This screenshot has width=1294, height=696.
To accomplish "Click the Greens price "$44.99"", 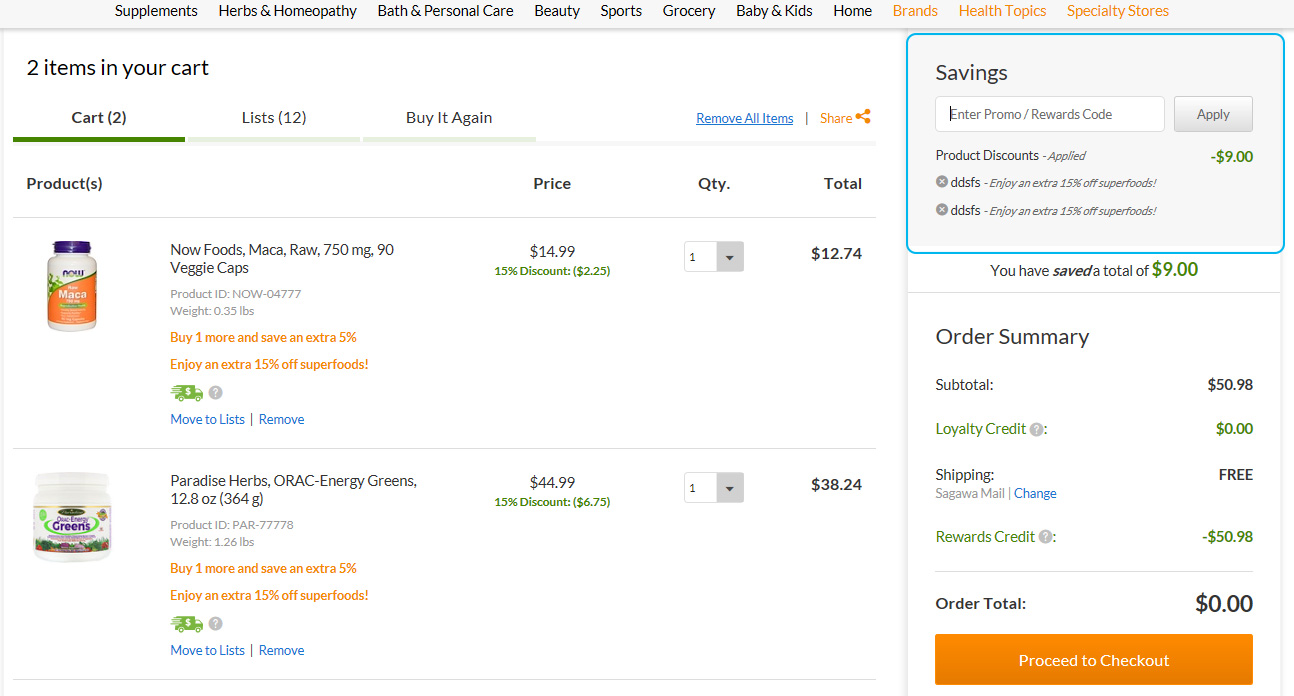I will pyautogui.click(x=552, y=483).
